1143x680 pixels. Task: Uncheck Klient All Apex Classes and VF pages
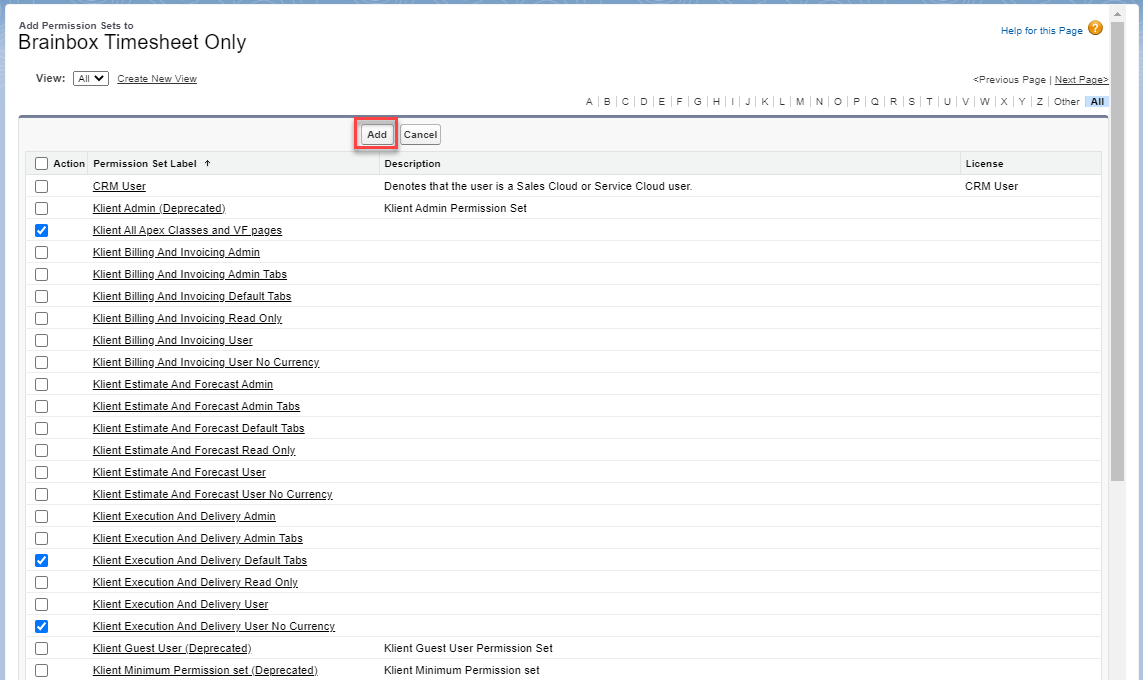[x=41, y=230]
